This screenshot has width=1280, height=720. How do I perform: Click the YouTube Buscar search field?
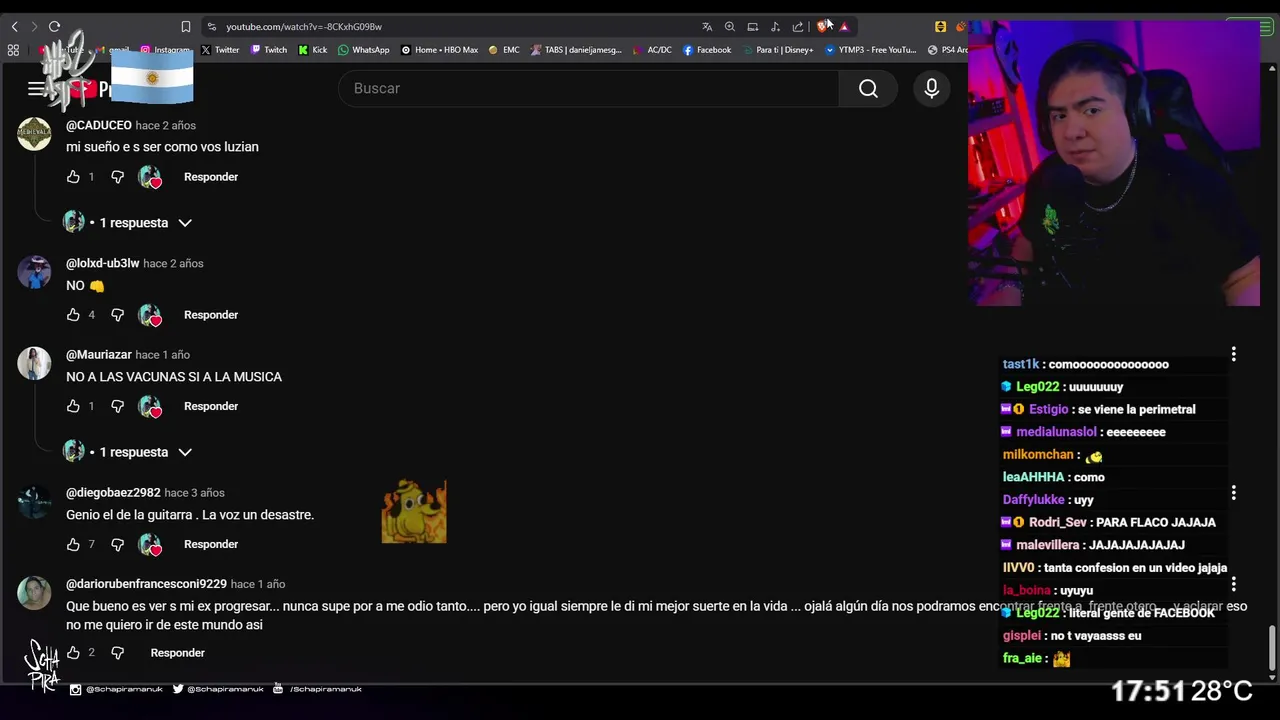(589, 89)
